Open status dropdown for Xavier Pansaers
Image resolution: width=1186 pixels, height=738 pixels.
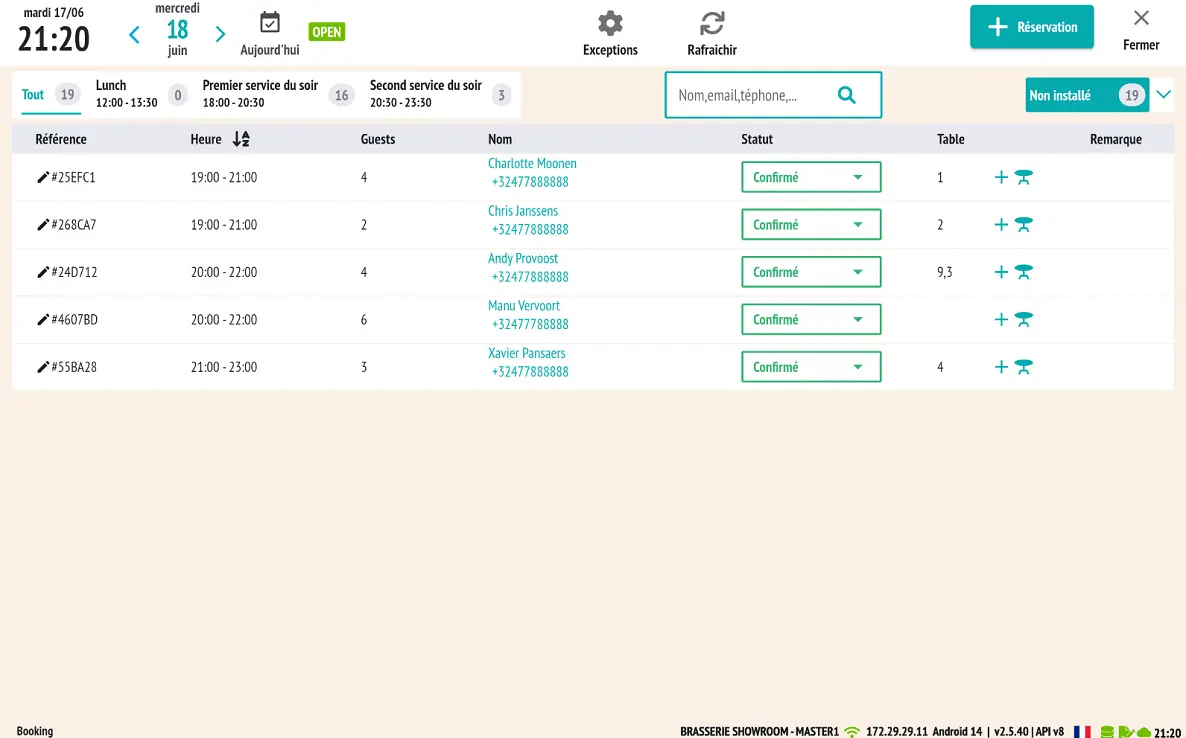pyautogui.click(x=810, y=367)
